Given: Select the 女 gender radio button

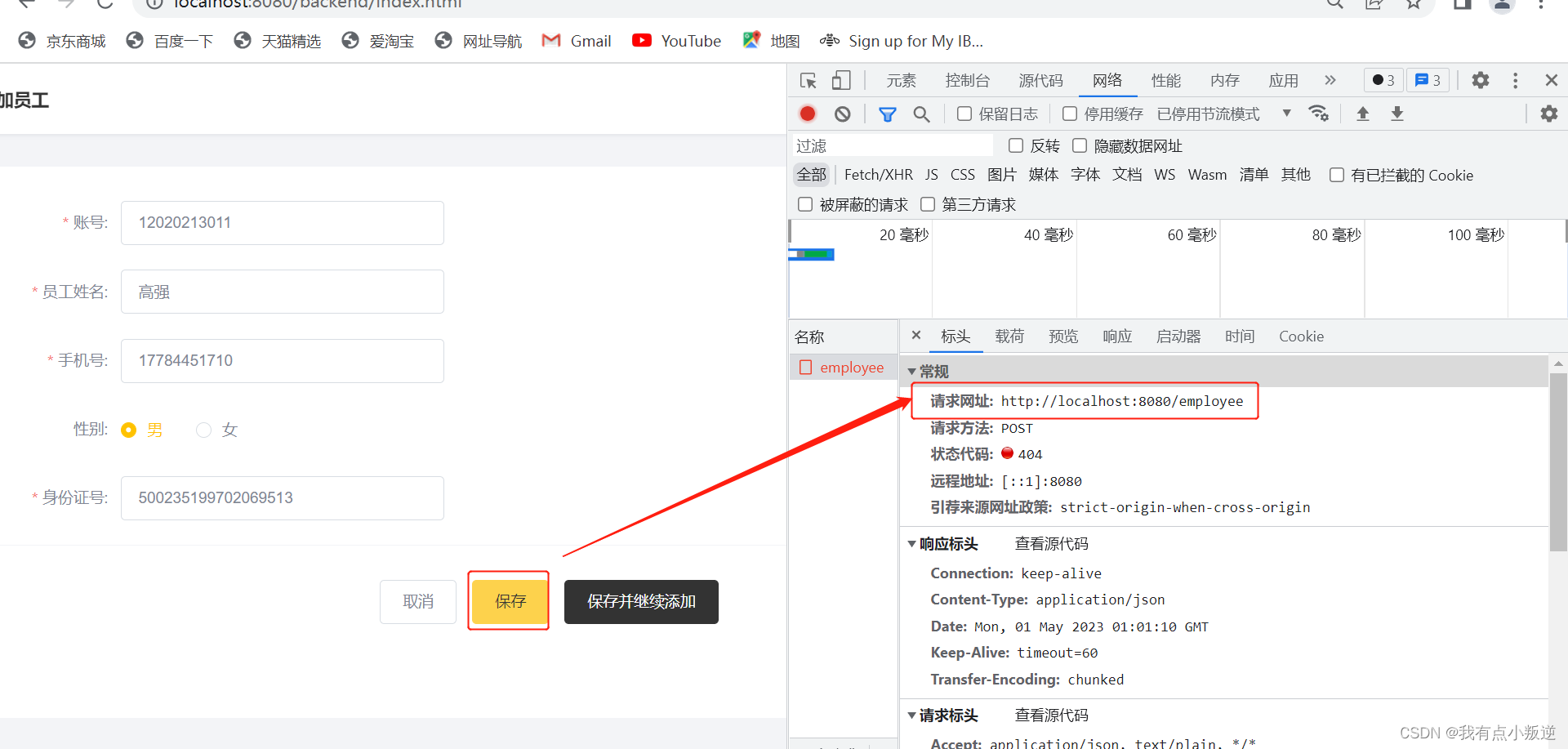Looking at the screenshot, I should (203, 430).
